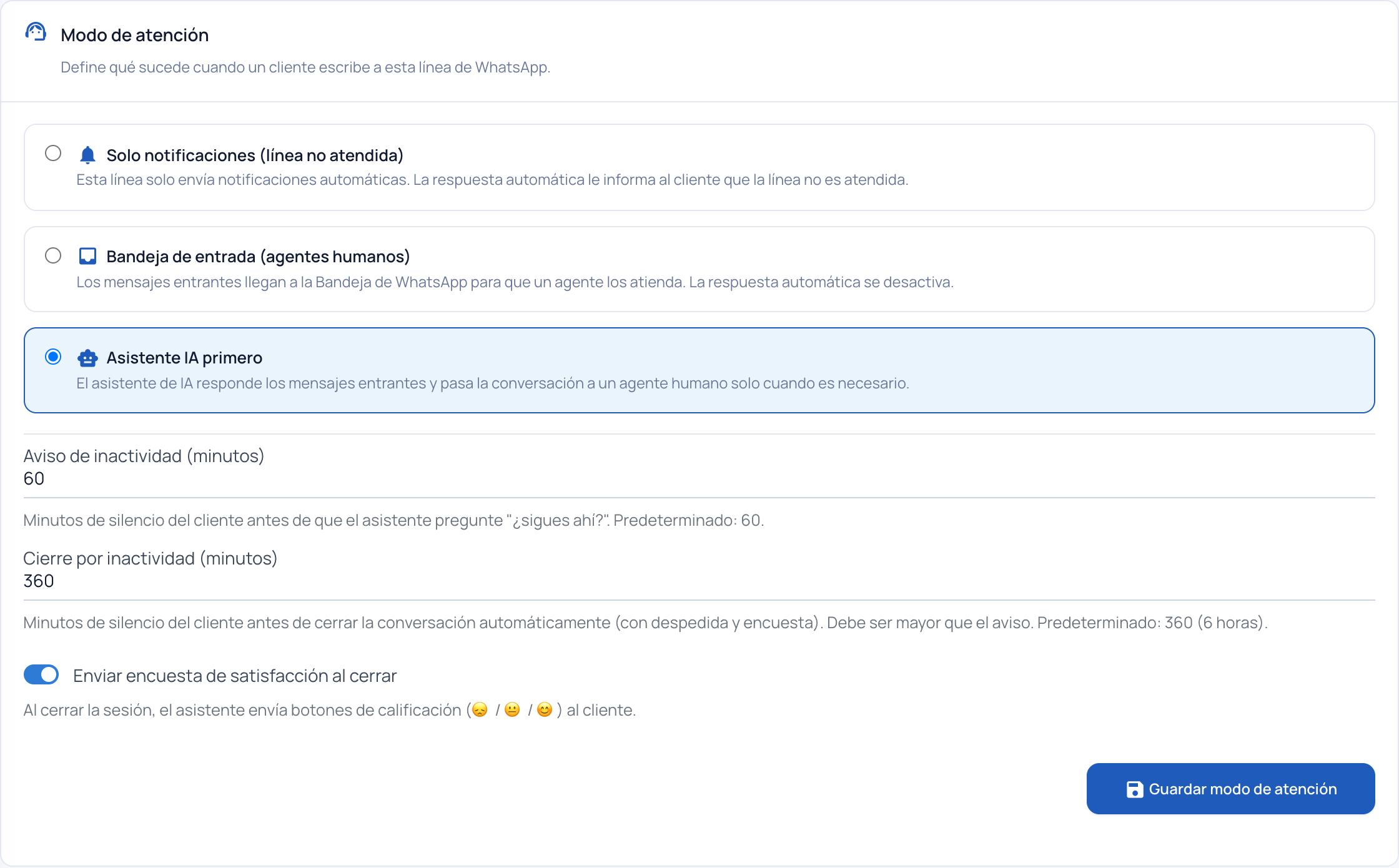Click the Aviso de inactividad field showing 60
The width and height of the screenshot is (1399, 868).
coord(699,479)
